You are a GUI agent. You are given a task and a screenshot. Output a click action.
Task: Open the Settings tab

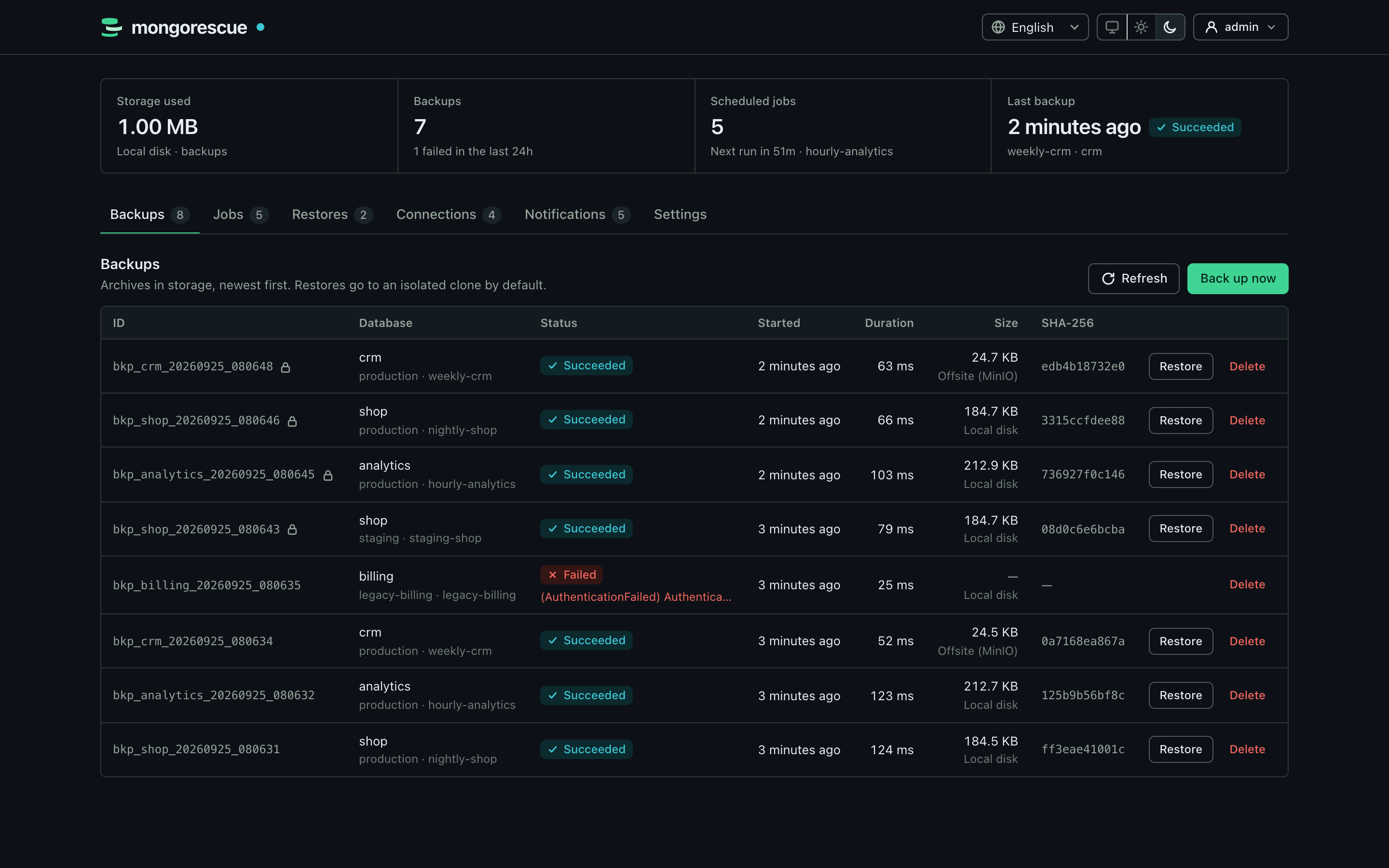coord(680,214)
